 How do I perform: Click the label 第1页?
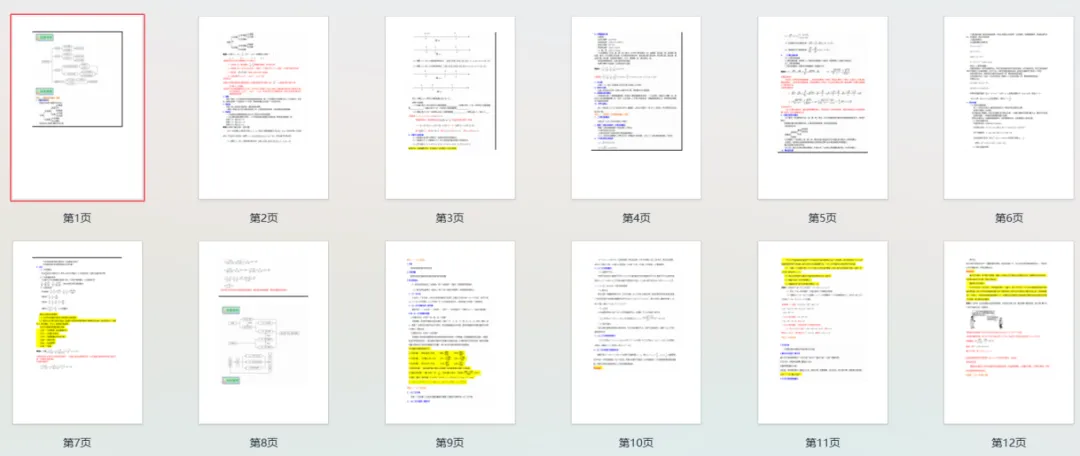tap(77, 218)
